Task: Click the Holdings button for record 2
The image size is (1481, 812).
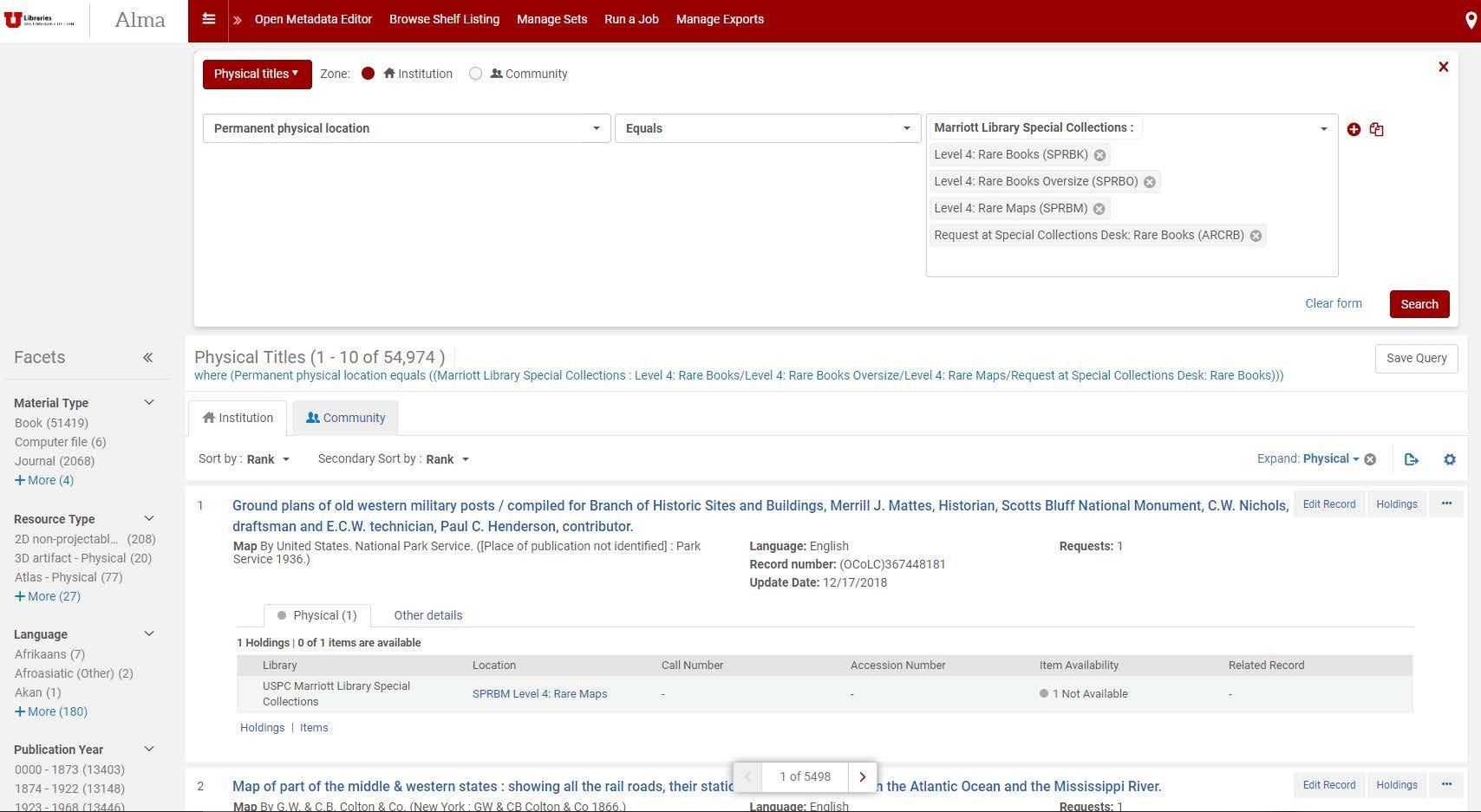Action: [1397, 784]
